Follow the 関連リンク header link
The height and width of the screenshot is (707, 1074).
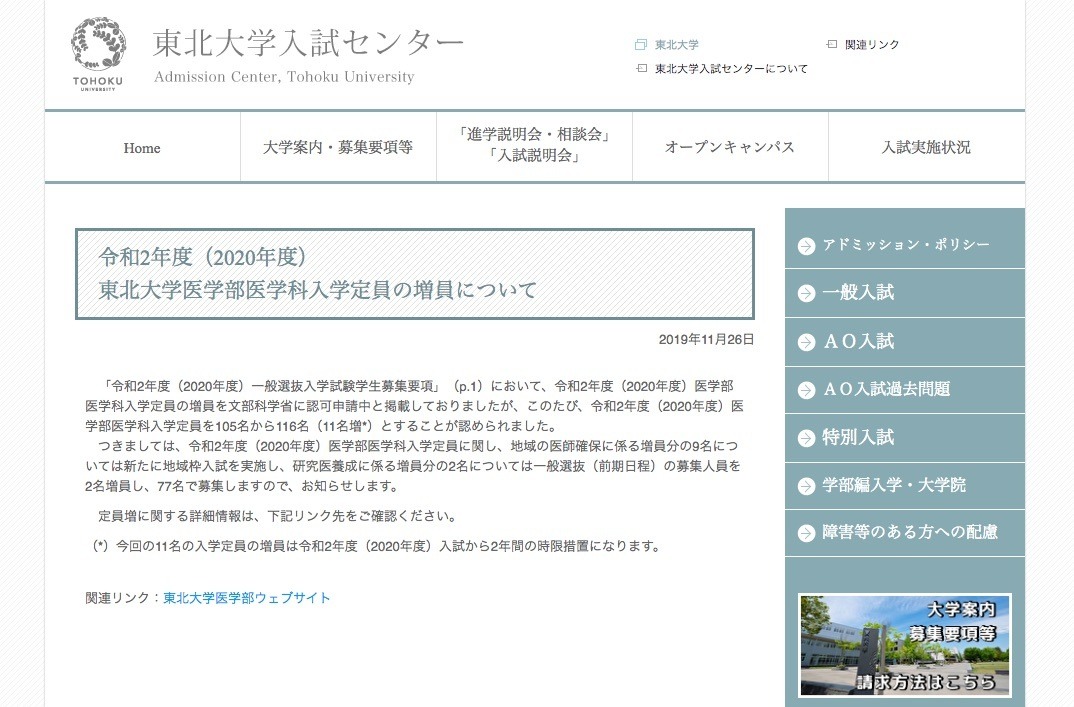(x=872, y=45)
